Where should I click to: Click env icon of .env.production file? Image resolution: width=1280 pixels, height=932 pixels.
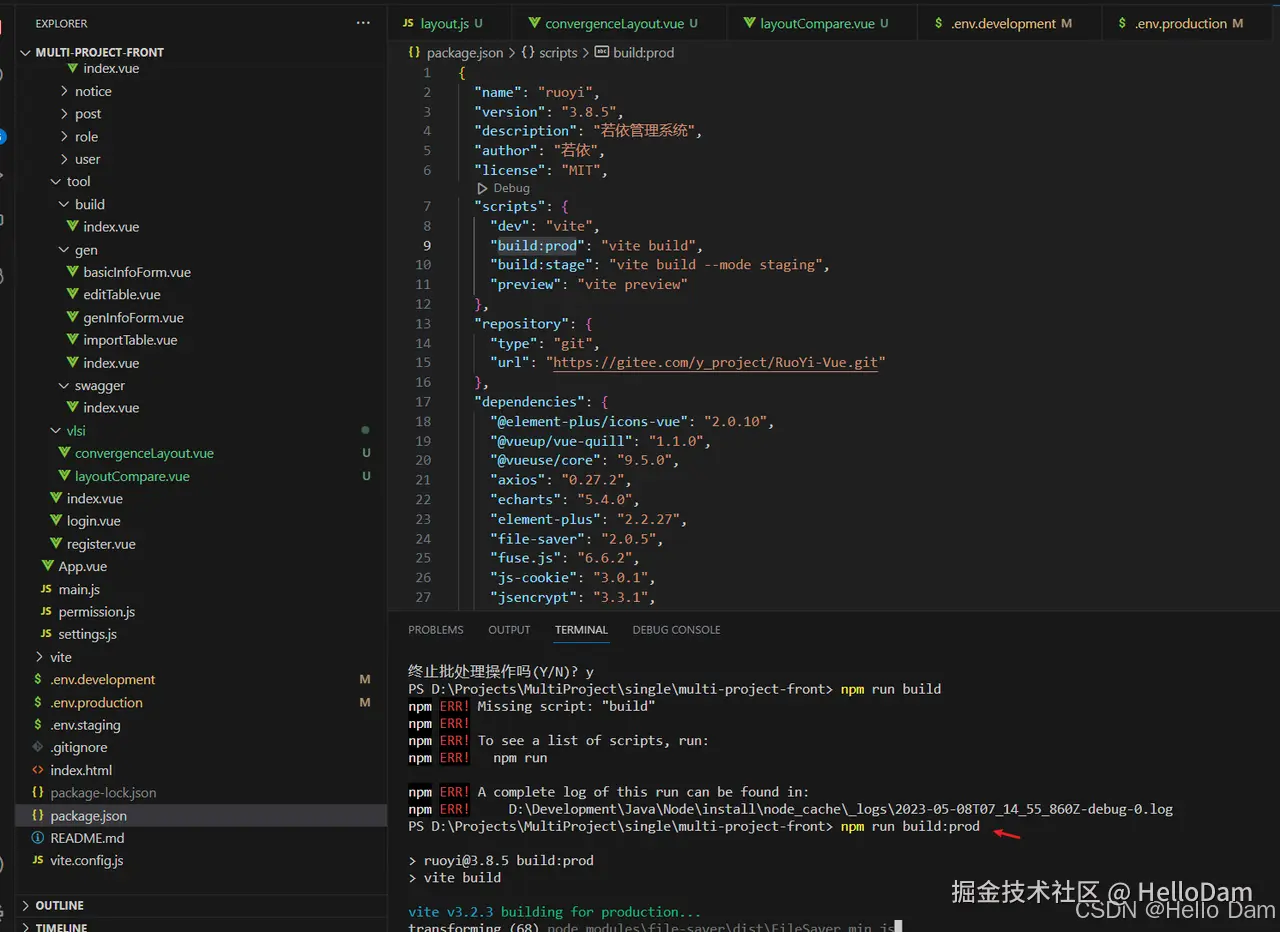38,702
